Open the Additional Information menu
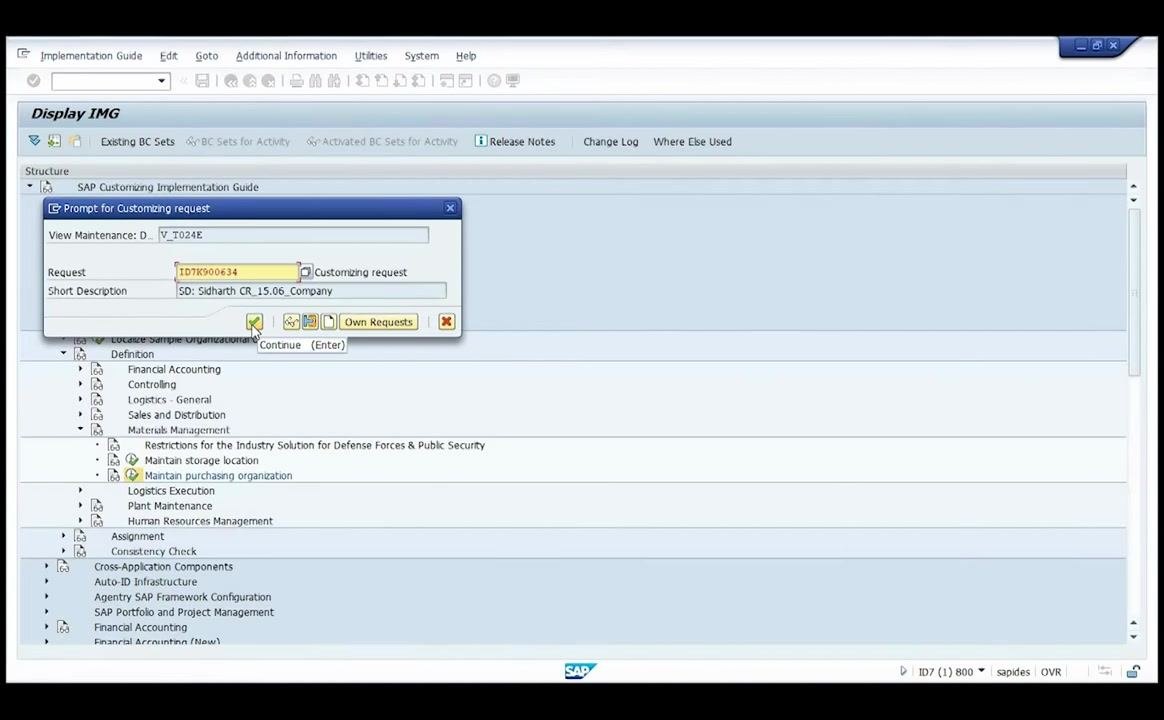The image size is (1164, 720). pyautogui.click(x=286, y=56)
